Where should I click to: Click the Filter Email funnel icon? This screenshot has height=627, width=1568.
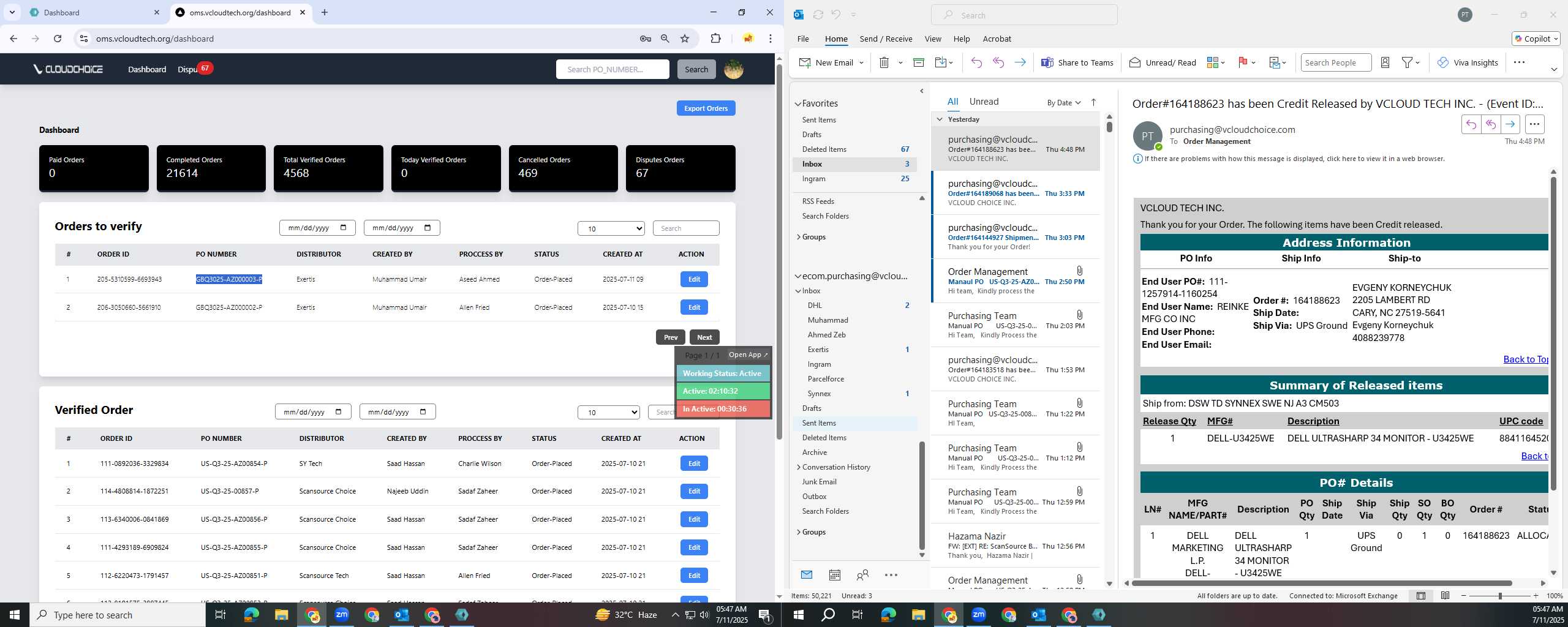click(x=1408, y=62)
